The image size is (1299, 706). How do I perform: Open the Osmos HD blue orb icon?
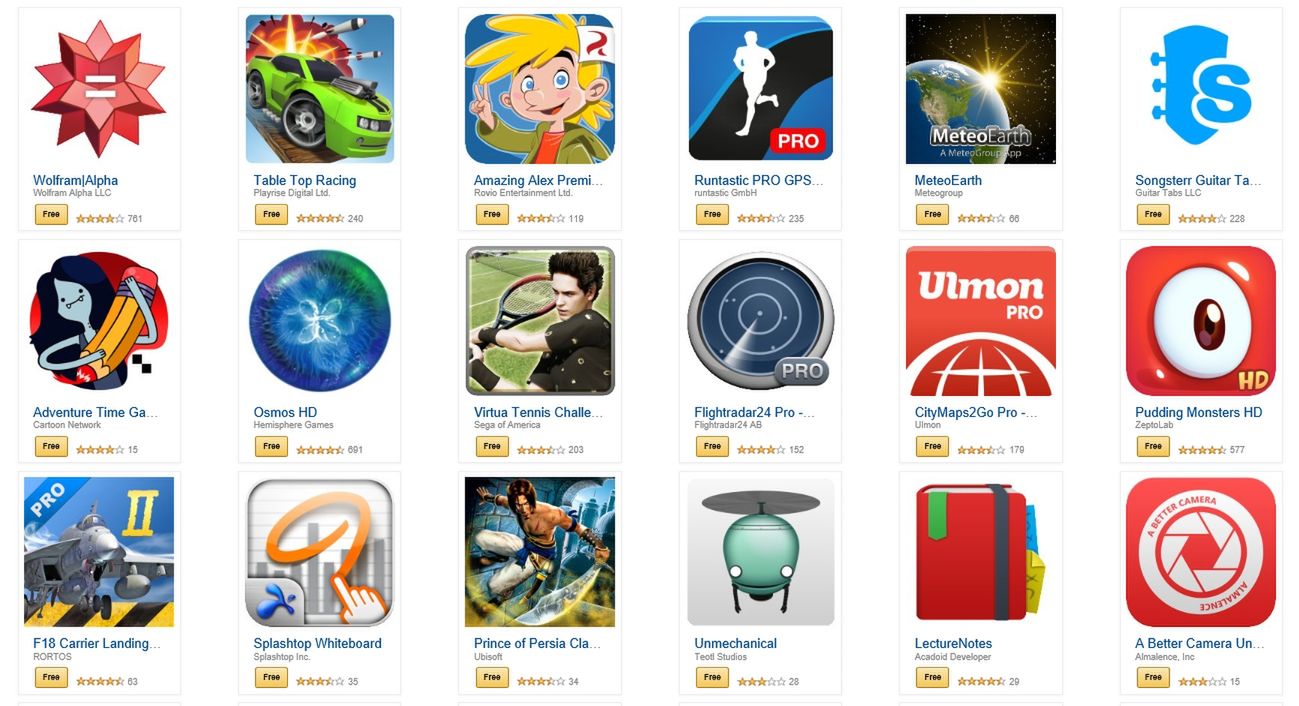(320, 320)
